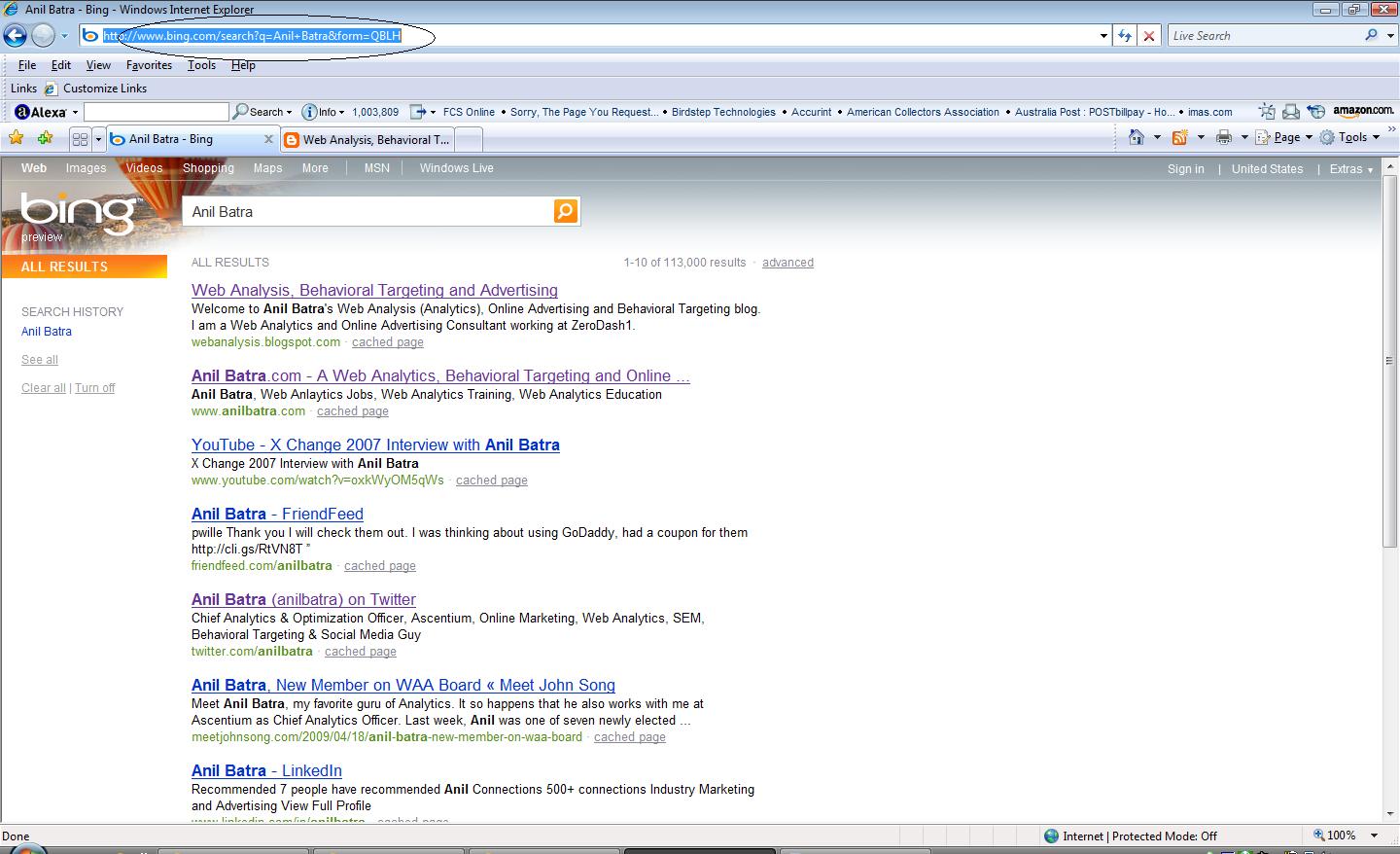Screen dimensions: 1400x854
Task: Open the new blank tab button
Action: click(x=469, y=140)
